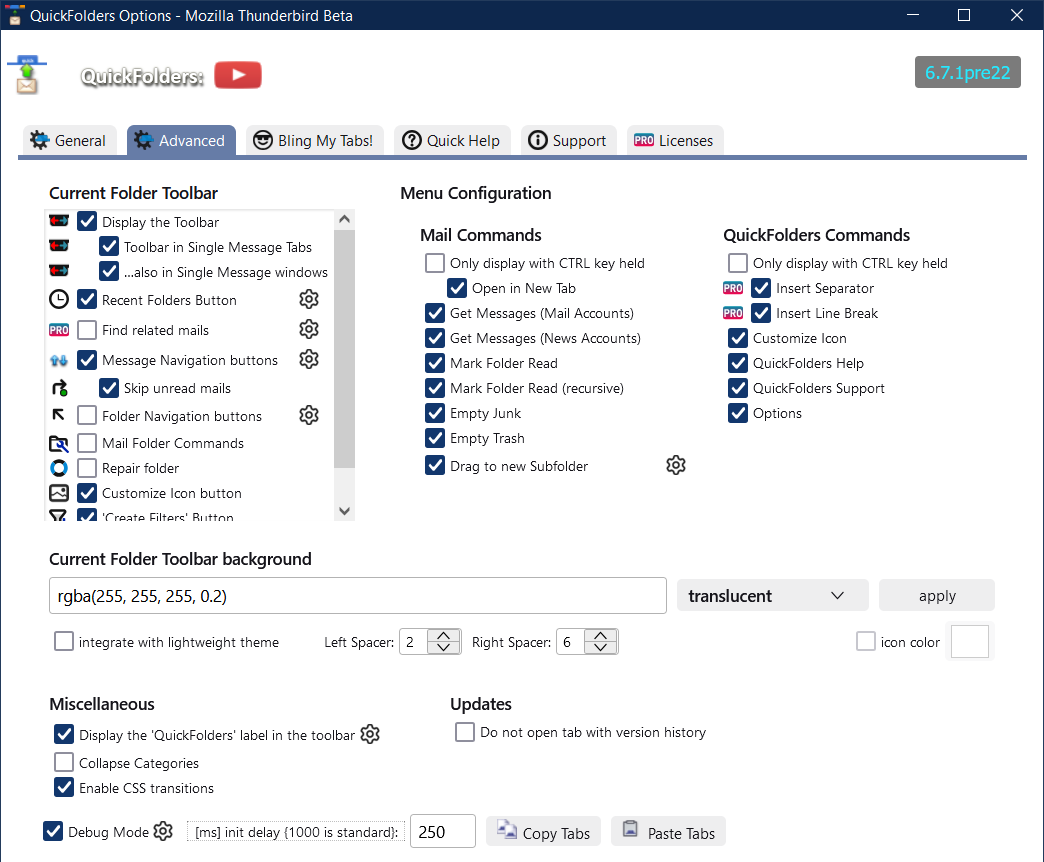Click the Paste Tabs button
Viewport: 1044px width, 862px height.
point(668,832)
